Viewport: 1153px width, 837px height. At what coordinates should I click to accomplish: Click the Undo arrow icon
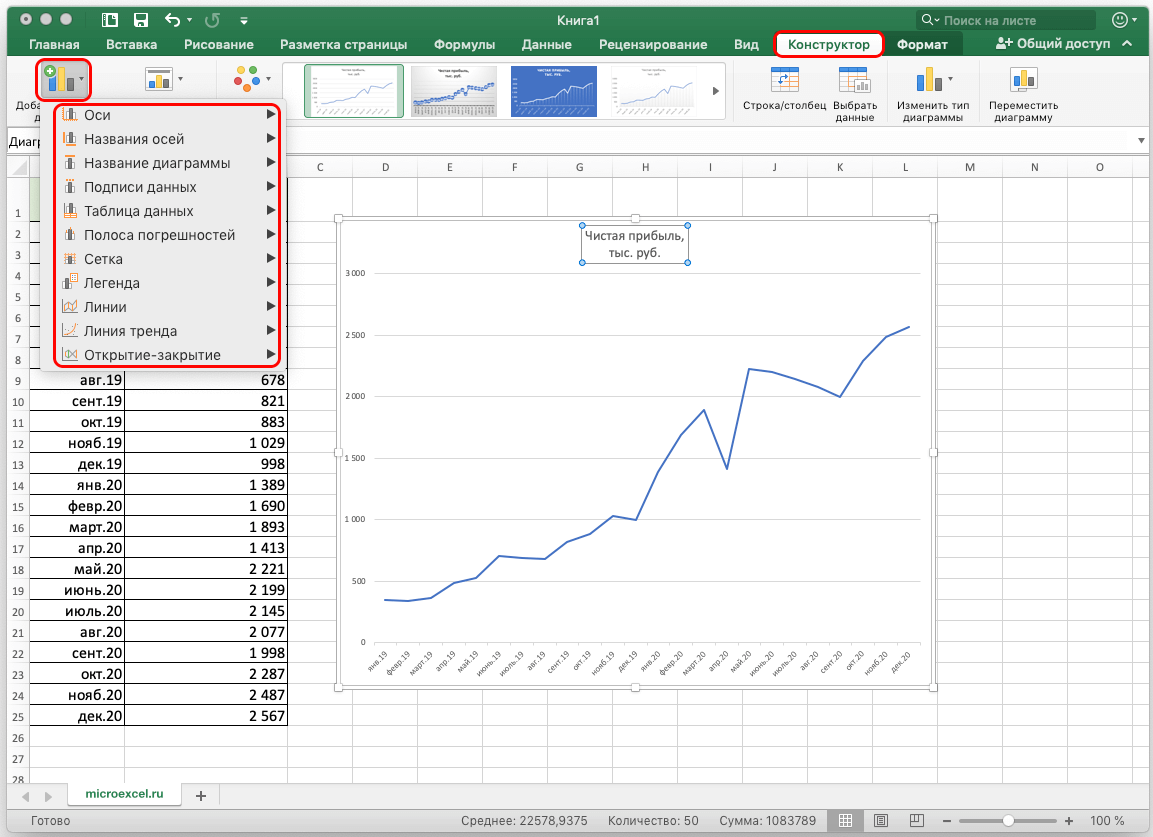(172, 20)
